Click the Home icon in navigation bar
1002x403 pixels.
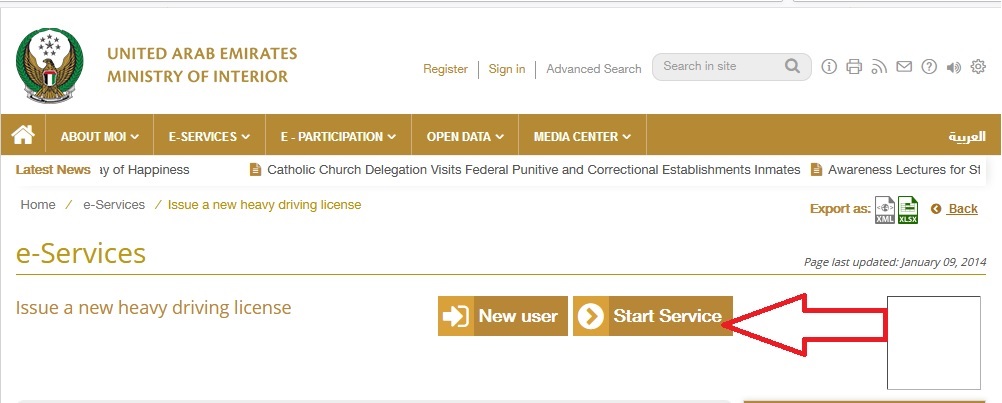coord(24,135)
